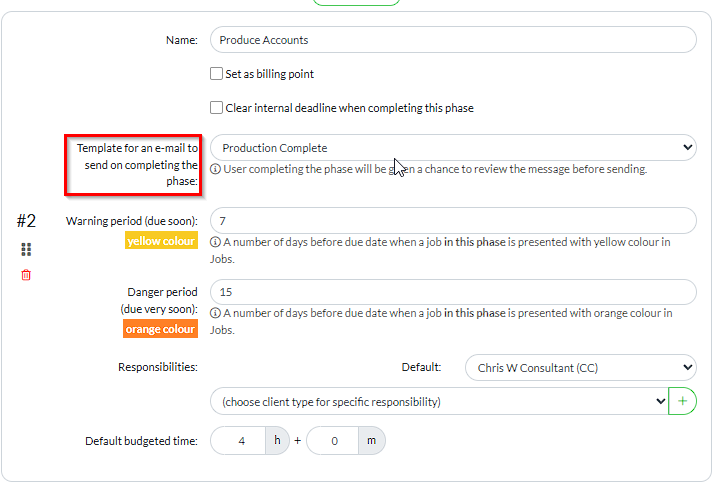Add specific responsibility with green plus icon
This screenshot has width=718, height=485.
tap(683, 401)
